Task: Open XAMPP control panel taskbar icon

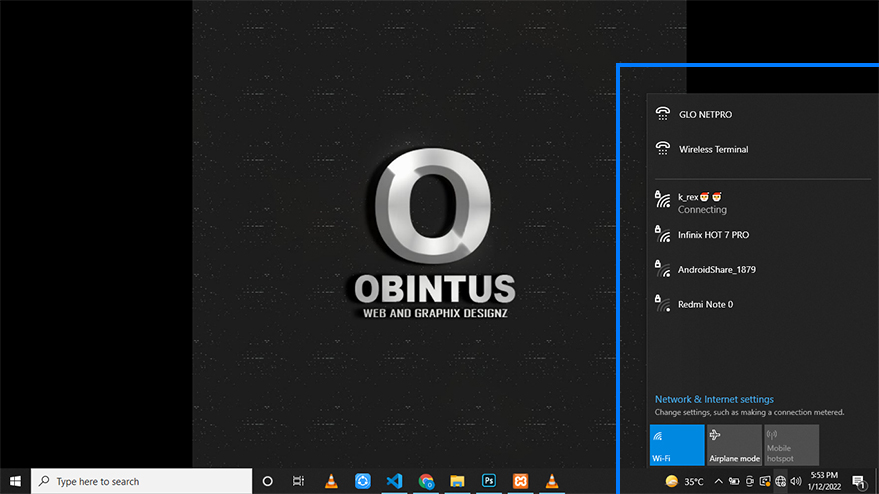Action: point(520,481)
